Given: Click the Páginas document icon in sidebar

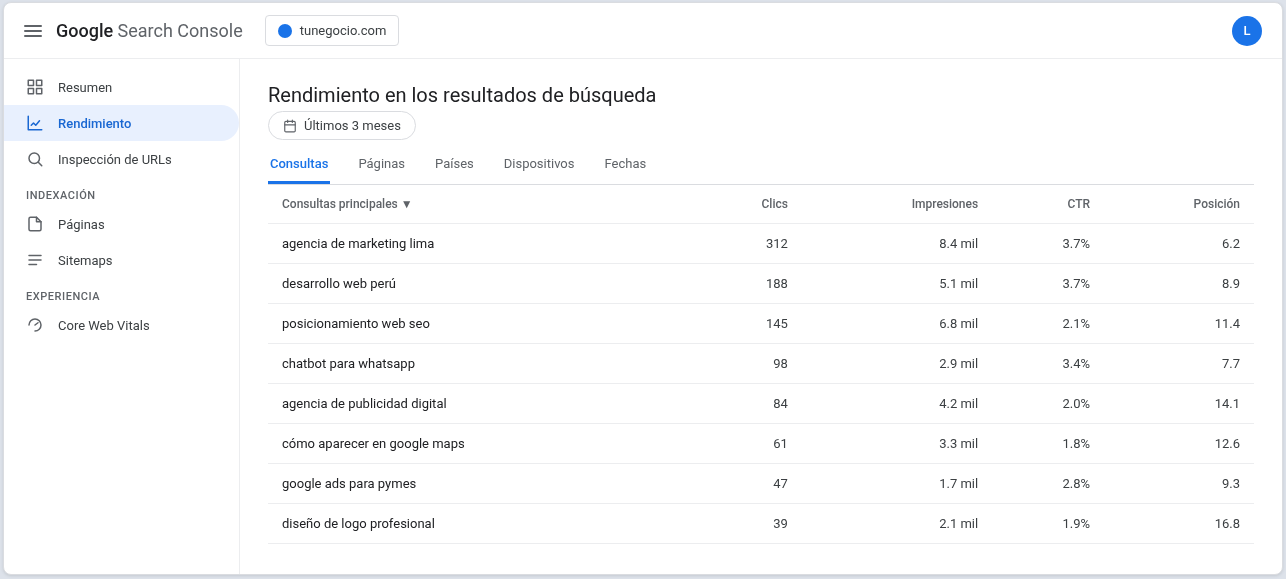Looking at the screenshot, I should (x=35, y=225).
